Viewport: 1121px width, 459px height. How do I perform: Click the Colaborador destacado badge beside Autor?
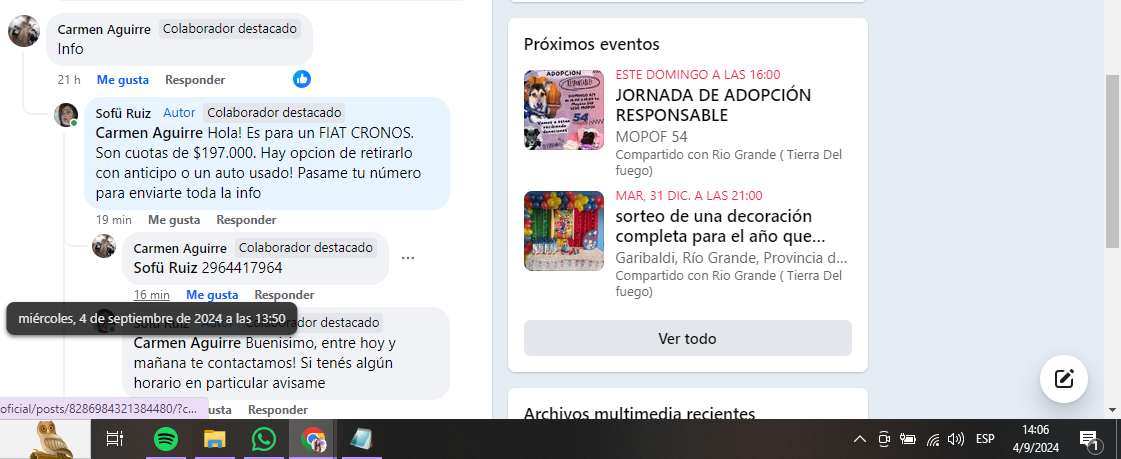pos(275,112)
